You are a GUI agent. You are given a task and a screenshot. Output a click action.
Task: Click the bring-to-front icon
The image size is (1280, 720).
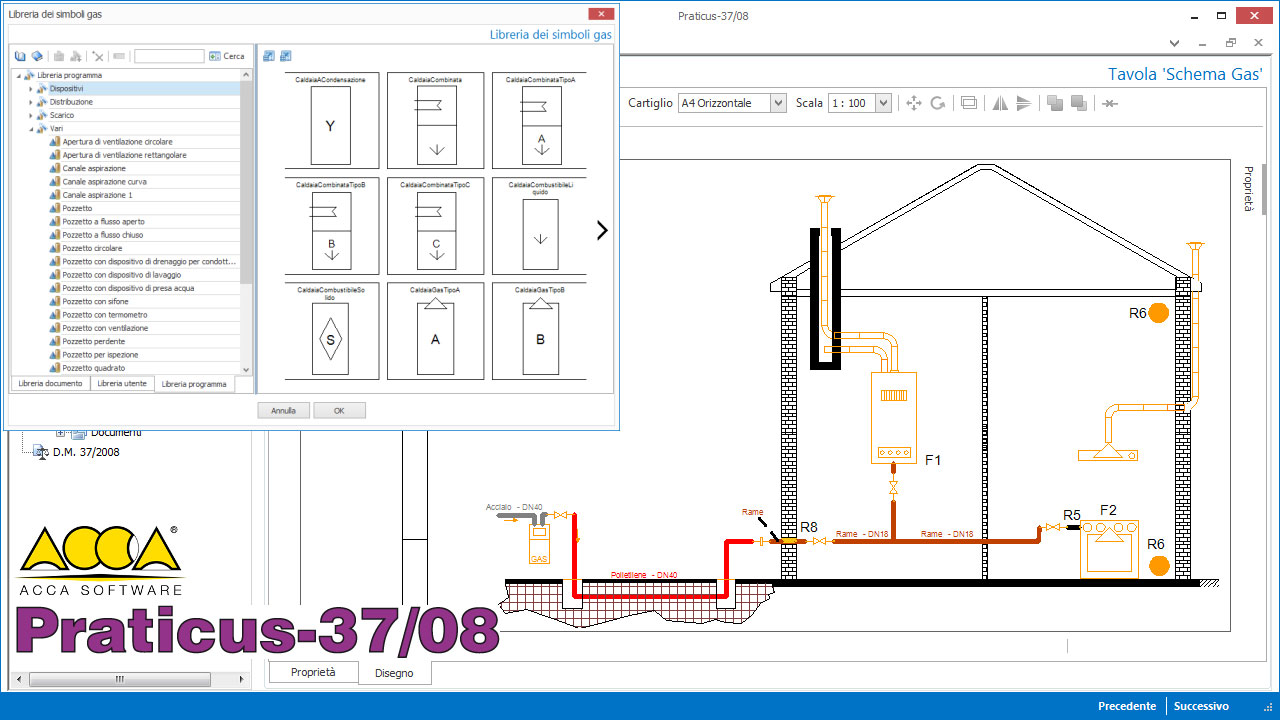point(1055,103)
